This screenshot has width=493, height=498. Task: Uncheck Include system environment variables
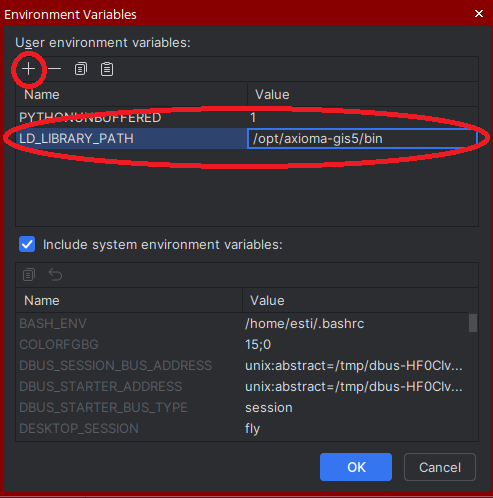tap(27, 244)
